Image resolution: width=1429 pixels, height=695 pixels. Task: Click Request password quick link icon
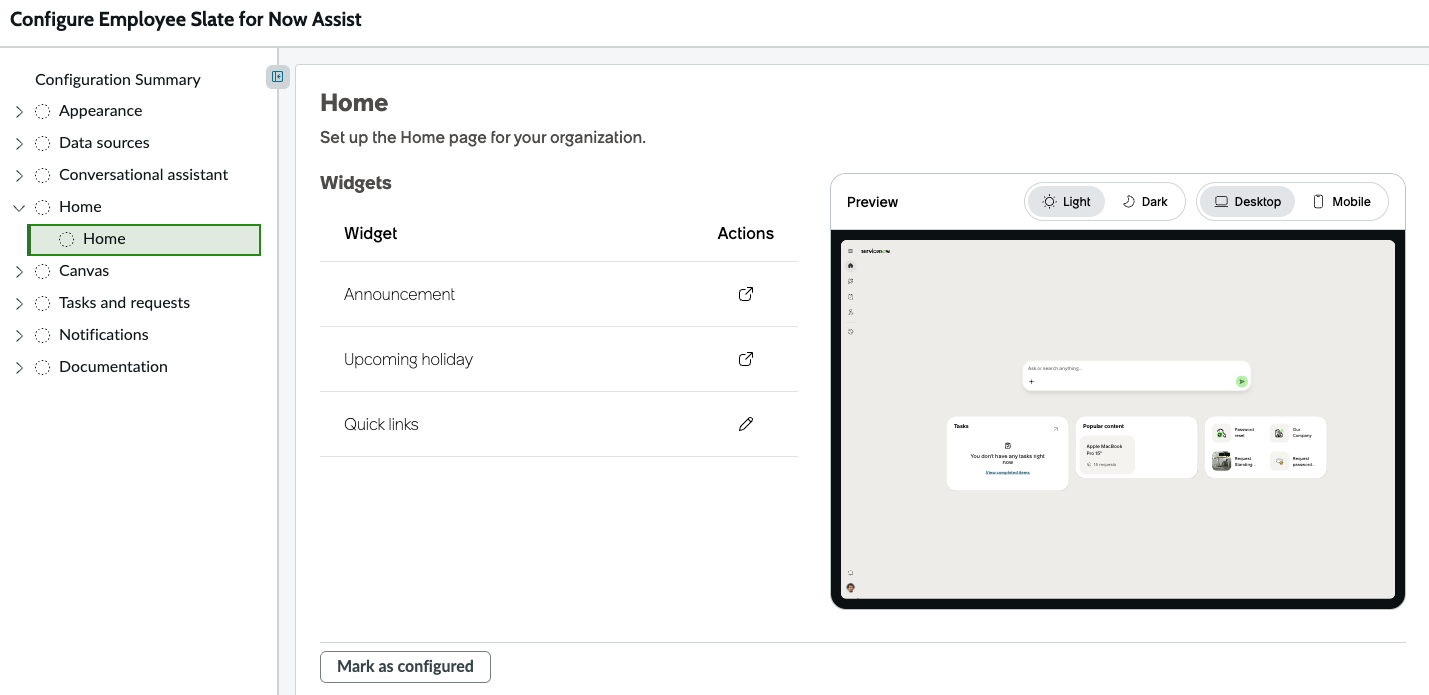[1279, 461]
